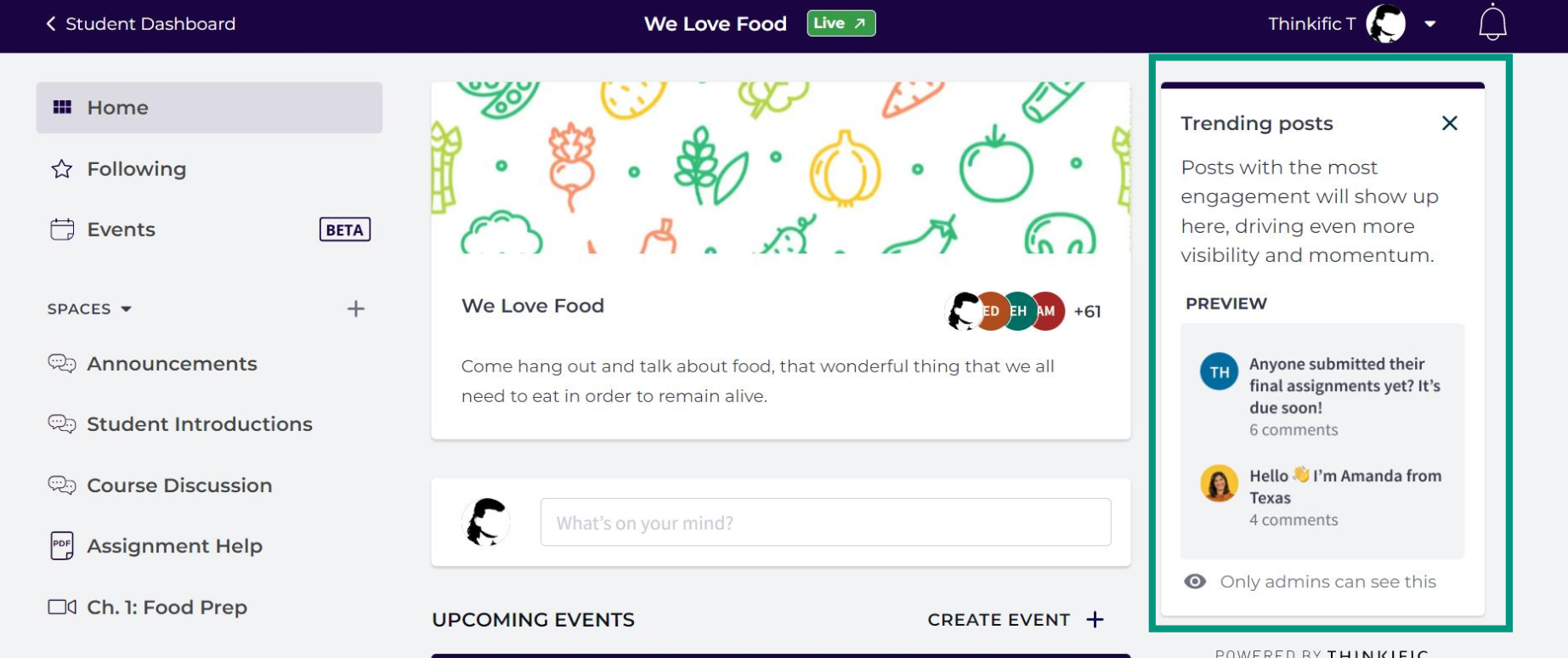
Task: Open the Student Introductions space
Action: [x=200, y=424]
